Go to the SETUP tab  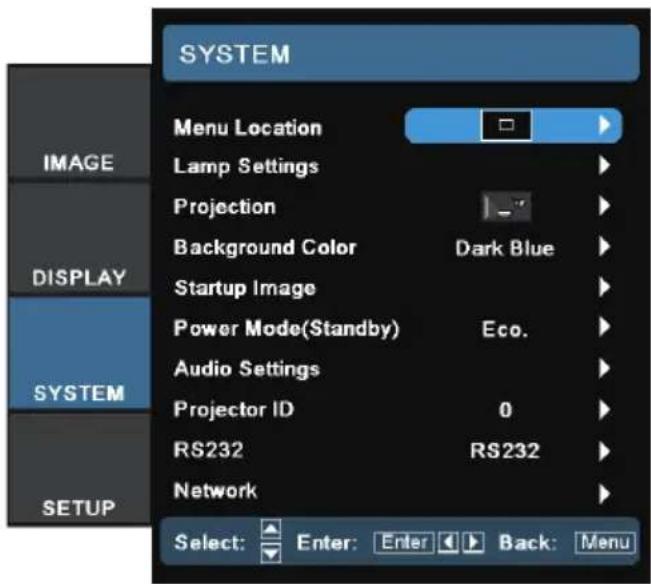click(79, 469)
